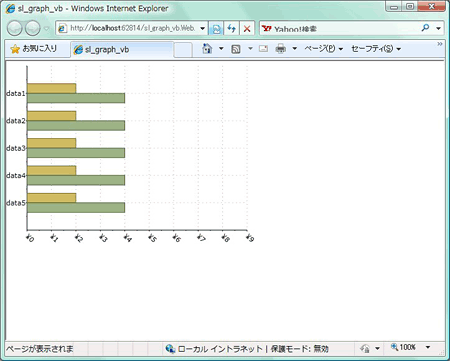Click the data4 axis label

click(16, 175)
